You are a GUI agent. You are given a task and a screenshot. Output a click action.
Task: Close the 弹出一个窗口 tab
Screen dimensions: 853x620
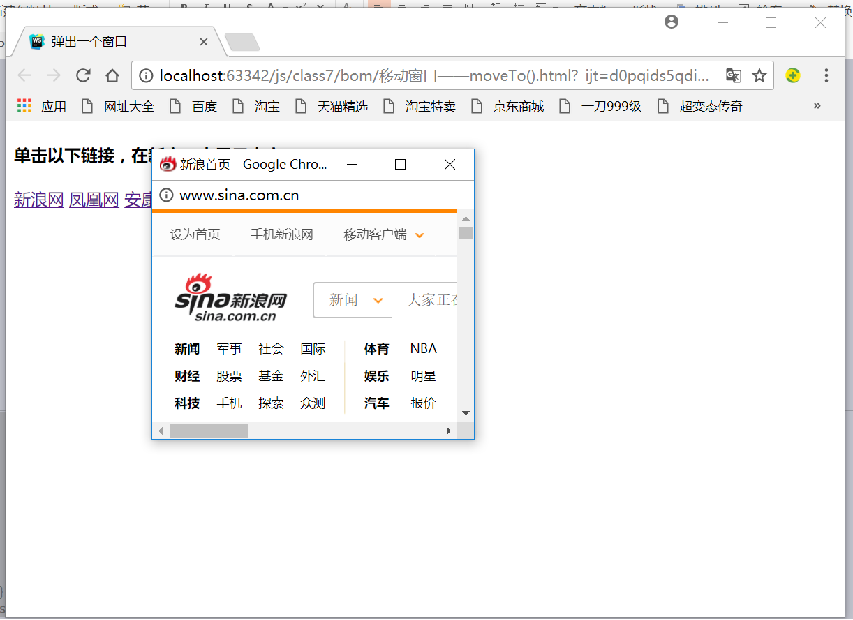(x=203, y=42)
